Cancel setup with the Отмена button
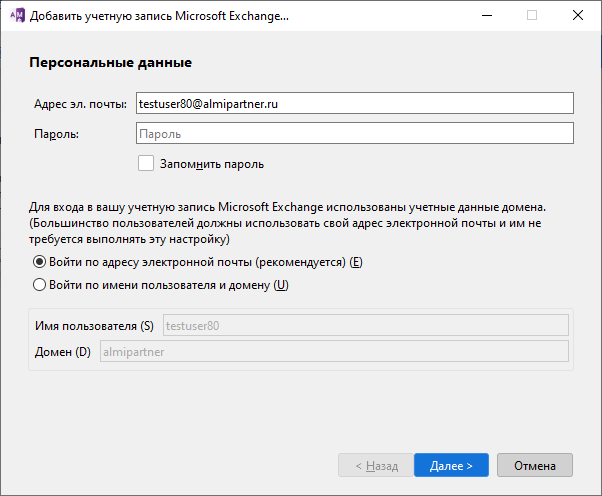Viewport: 602px width, 496px height. (x=535, y=465)
